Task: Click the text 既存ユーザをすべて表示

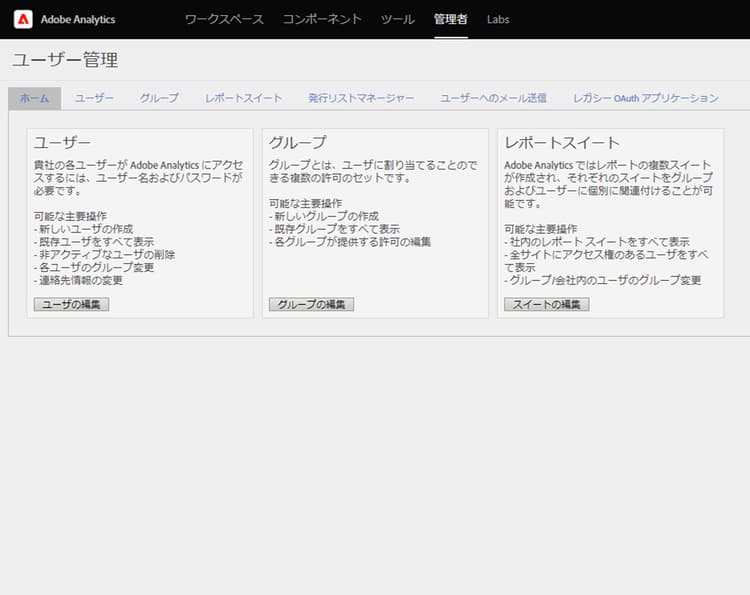Action: (x=97, y=242)
